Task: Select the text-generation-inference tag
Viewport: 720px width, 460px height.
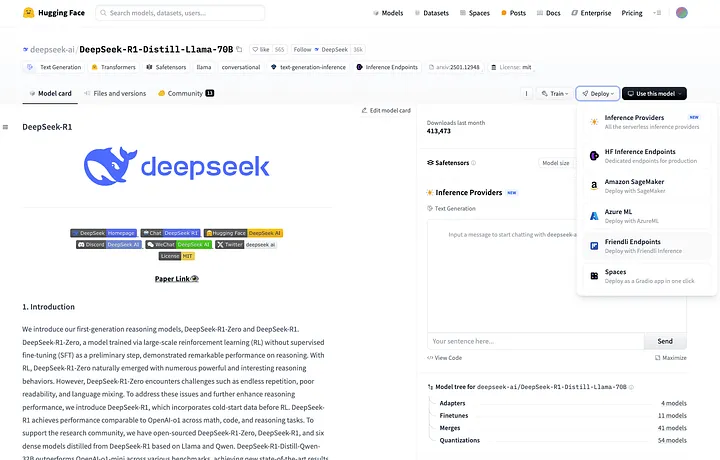Action: [x=308, y=67]
